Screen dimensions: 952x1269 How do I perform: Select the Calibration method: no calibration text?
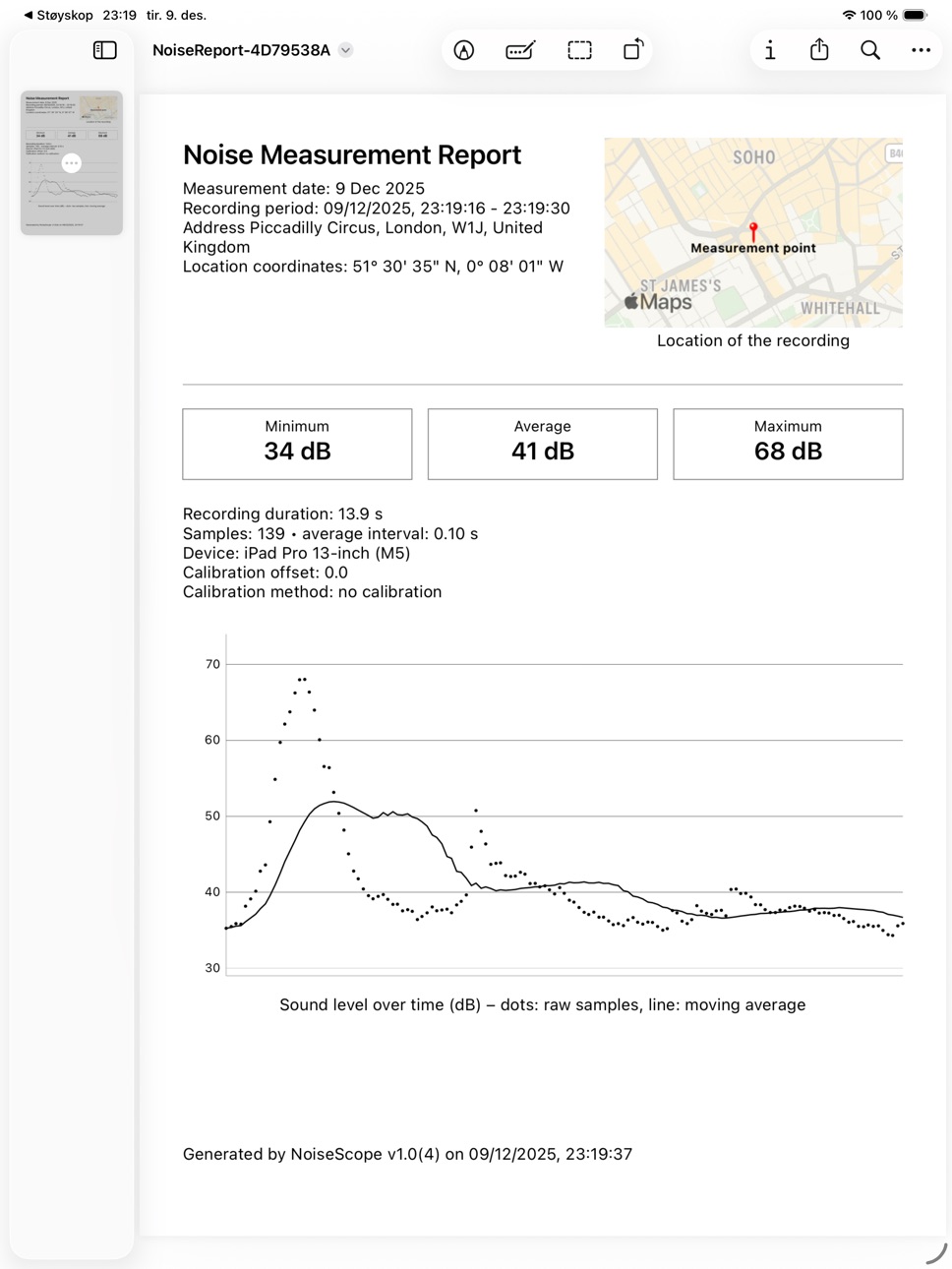313,592
